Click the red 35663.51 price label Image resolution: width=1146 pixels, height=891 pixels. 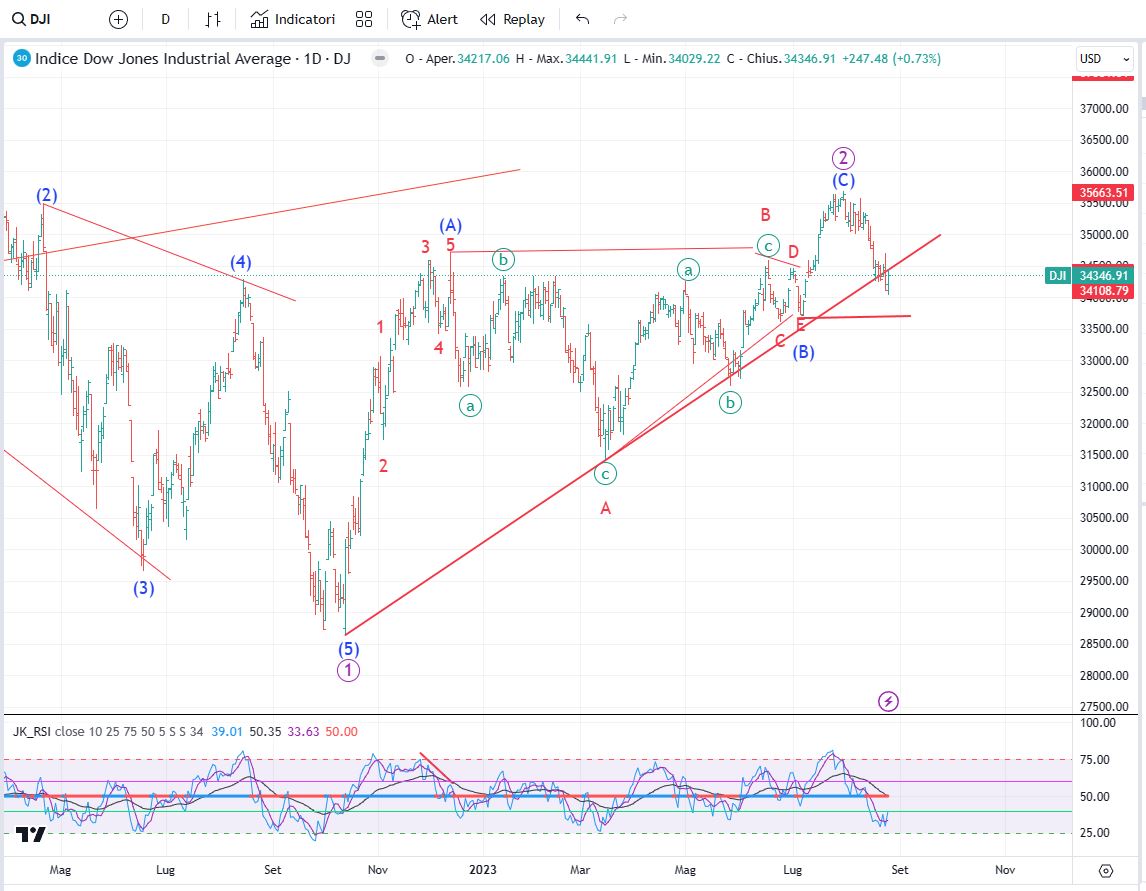click(1104, 193)
